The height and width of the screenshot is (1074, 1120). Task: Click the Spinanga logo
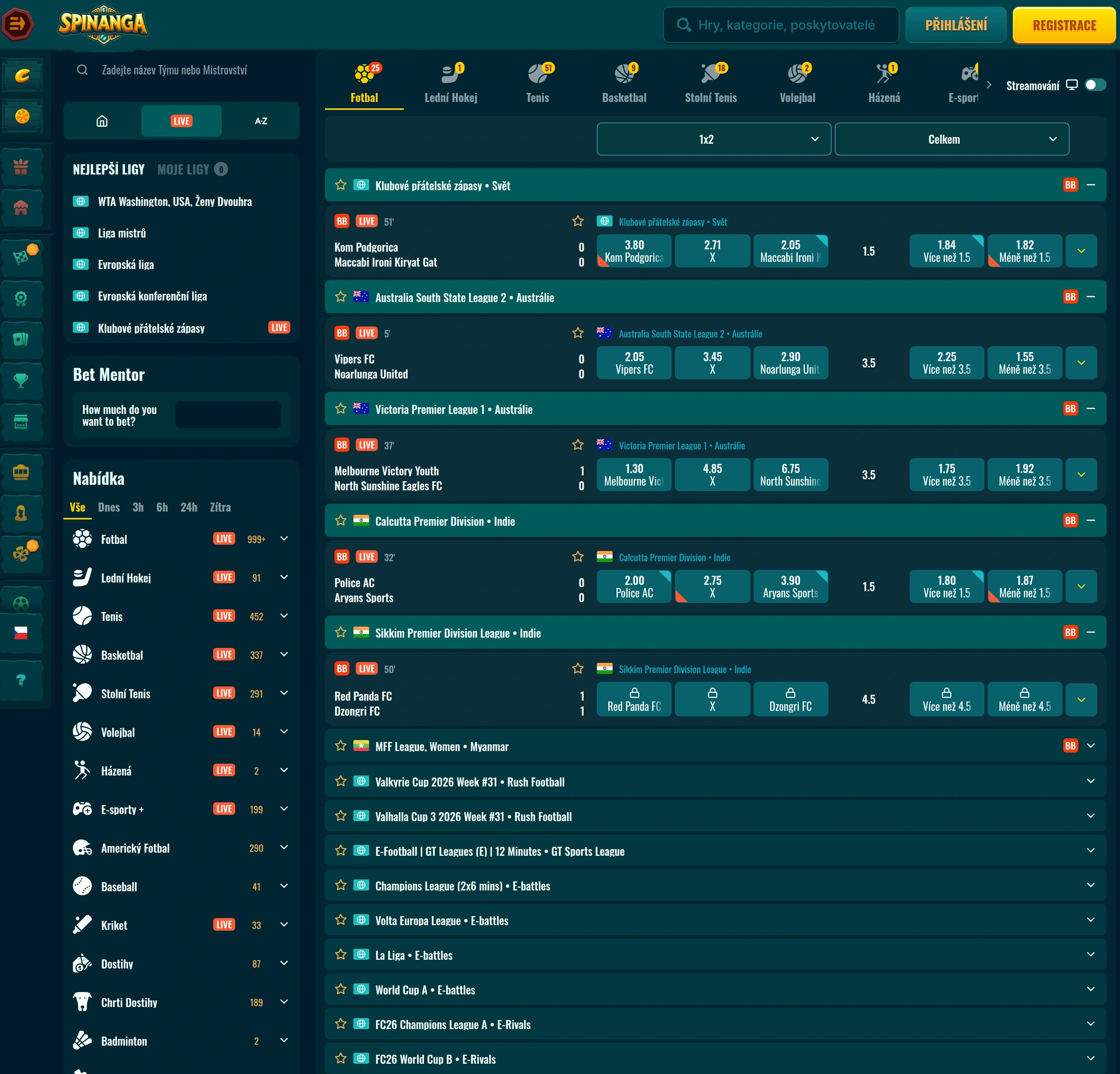click(x=103, y=24)
